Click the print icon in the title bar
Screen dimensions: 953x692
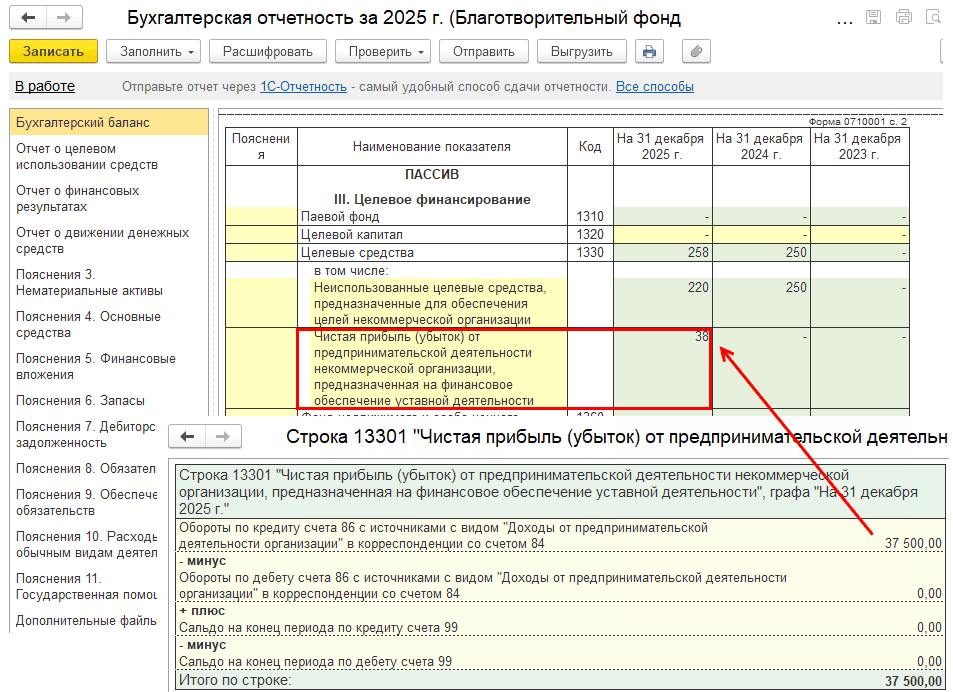904,17
